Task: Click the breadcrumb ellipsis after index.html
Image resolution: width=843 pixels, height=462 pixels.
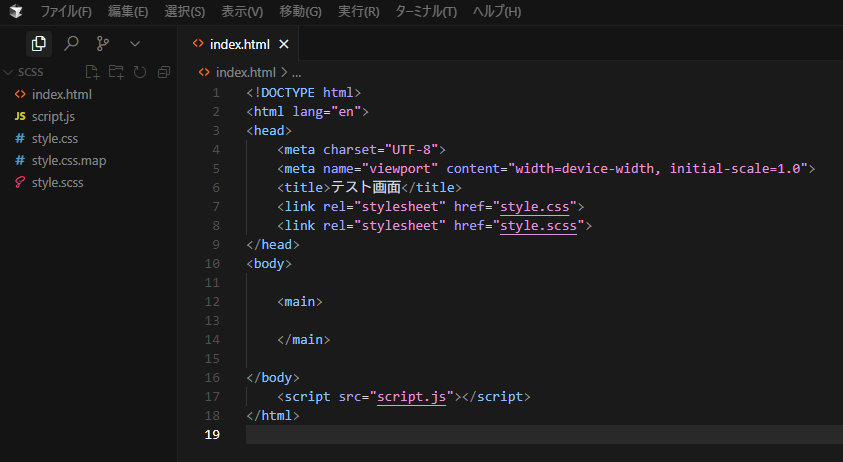Action: coord(296,73)
